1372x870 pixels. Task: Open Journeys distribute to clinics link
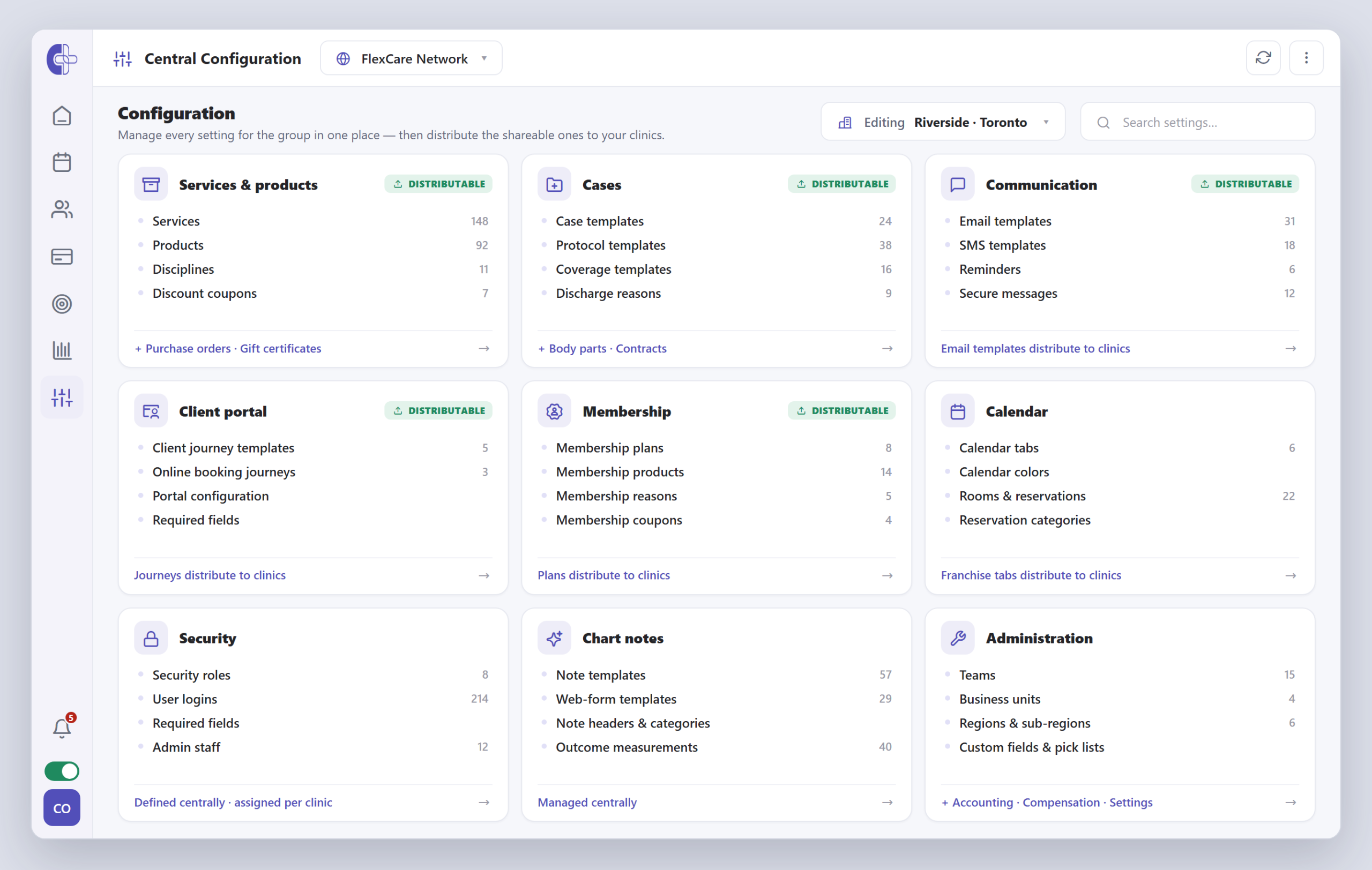tap(210, 575)
